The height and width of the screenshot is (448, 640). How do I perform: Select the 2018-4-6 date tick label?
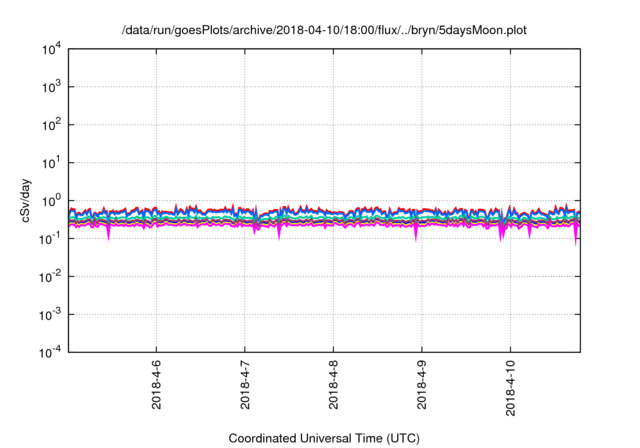(156, 385)
